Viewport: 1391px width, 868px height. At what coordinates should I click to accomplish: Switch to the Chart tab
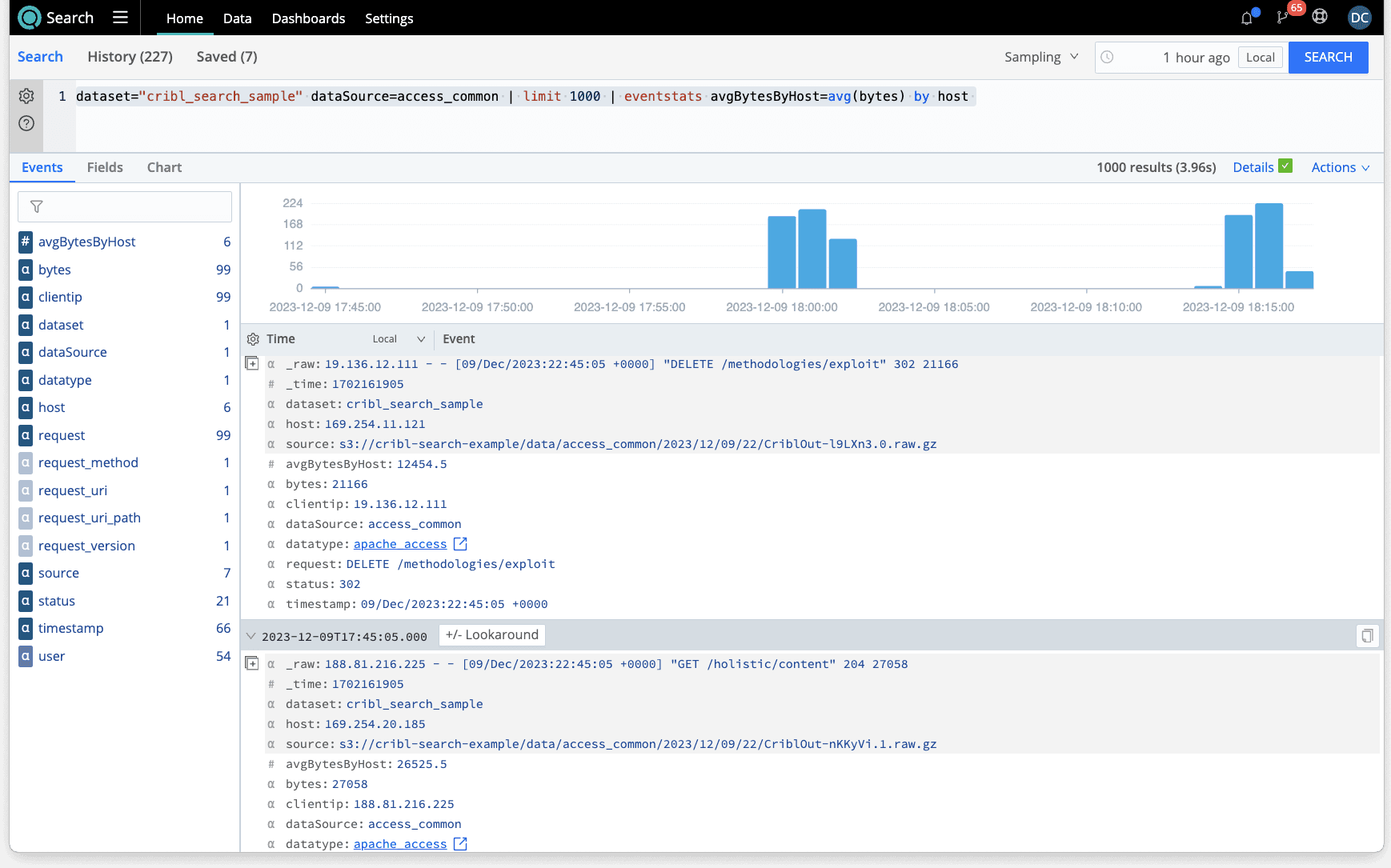click(164, 167)
